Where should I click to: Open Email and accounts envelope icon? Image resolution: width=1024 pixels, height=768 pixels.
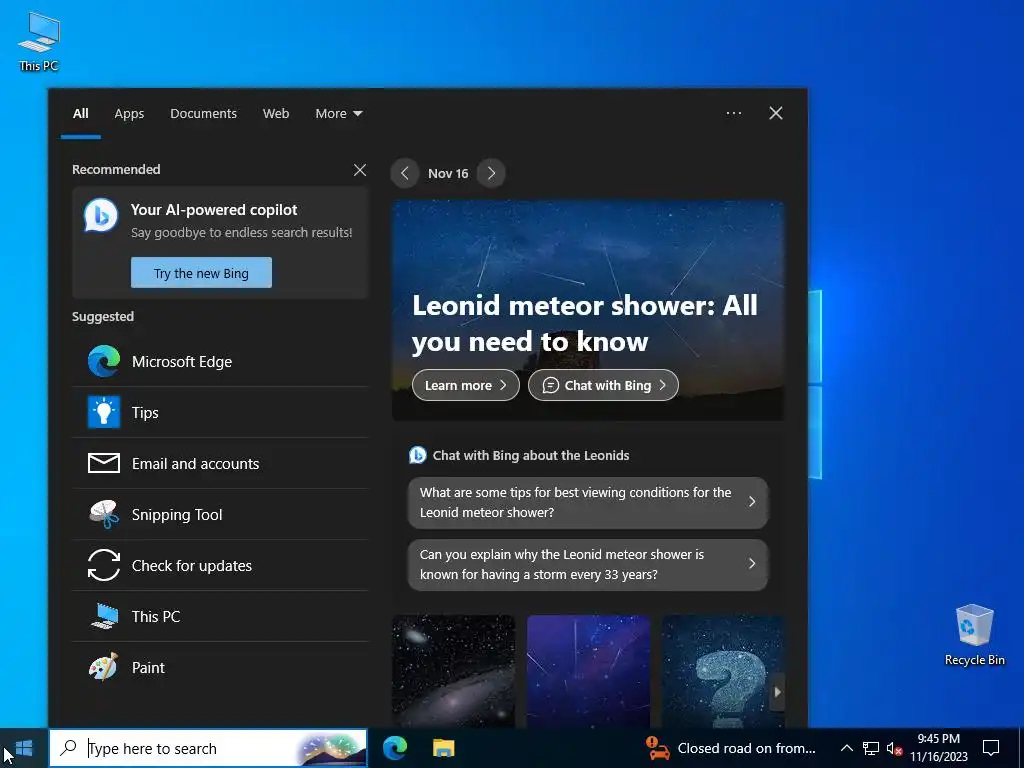(x=104, y=463)
